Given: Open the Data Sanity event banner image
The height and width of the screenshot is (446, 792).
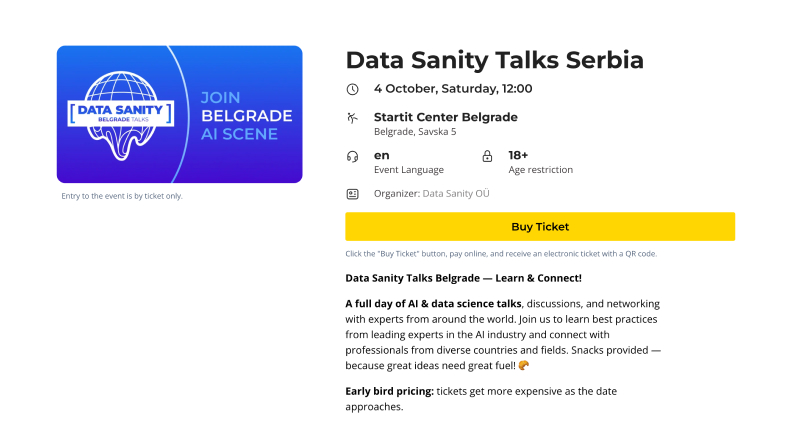Looking at the screenshot, I should pyautogui.click(x=179, y=114).
